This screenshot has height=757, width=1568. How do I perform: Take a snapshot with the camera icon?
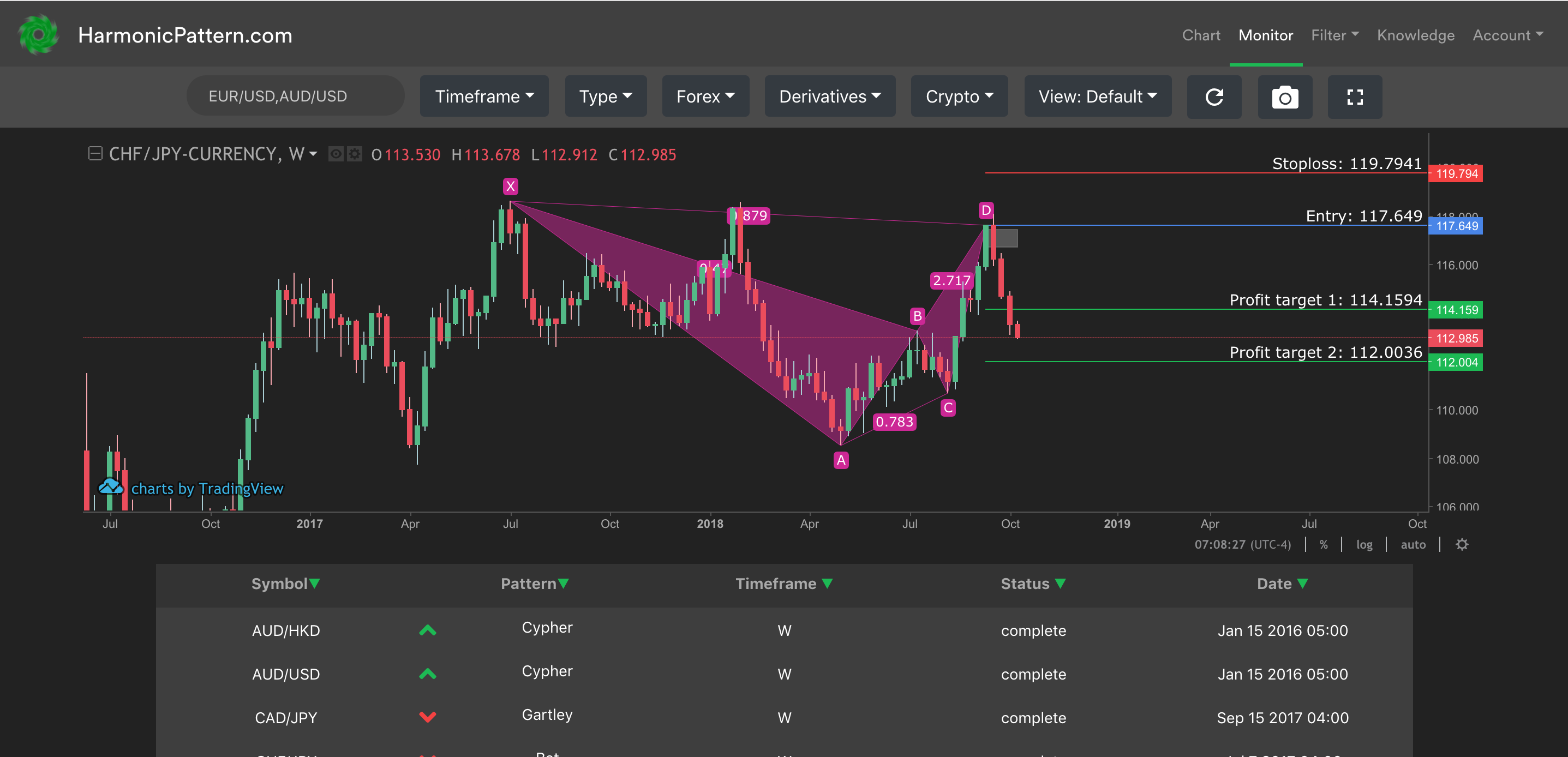click(1285, 97)
